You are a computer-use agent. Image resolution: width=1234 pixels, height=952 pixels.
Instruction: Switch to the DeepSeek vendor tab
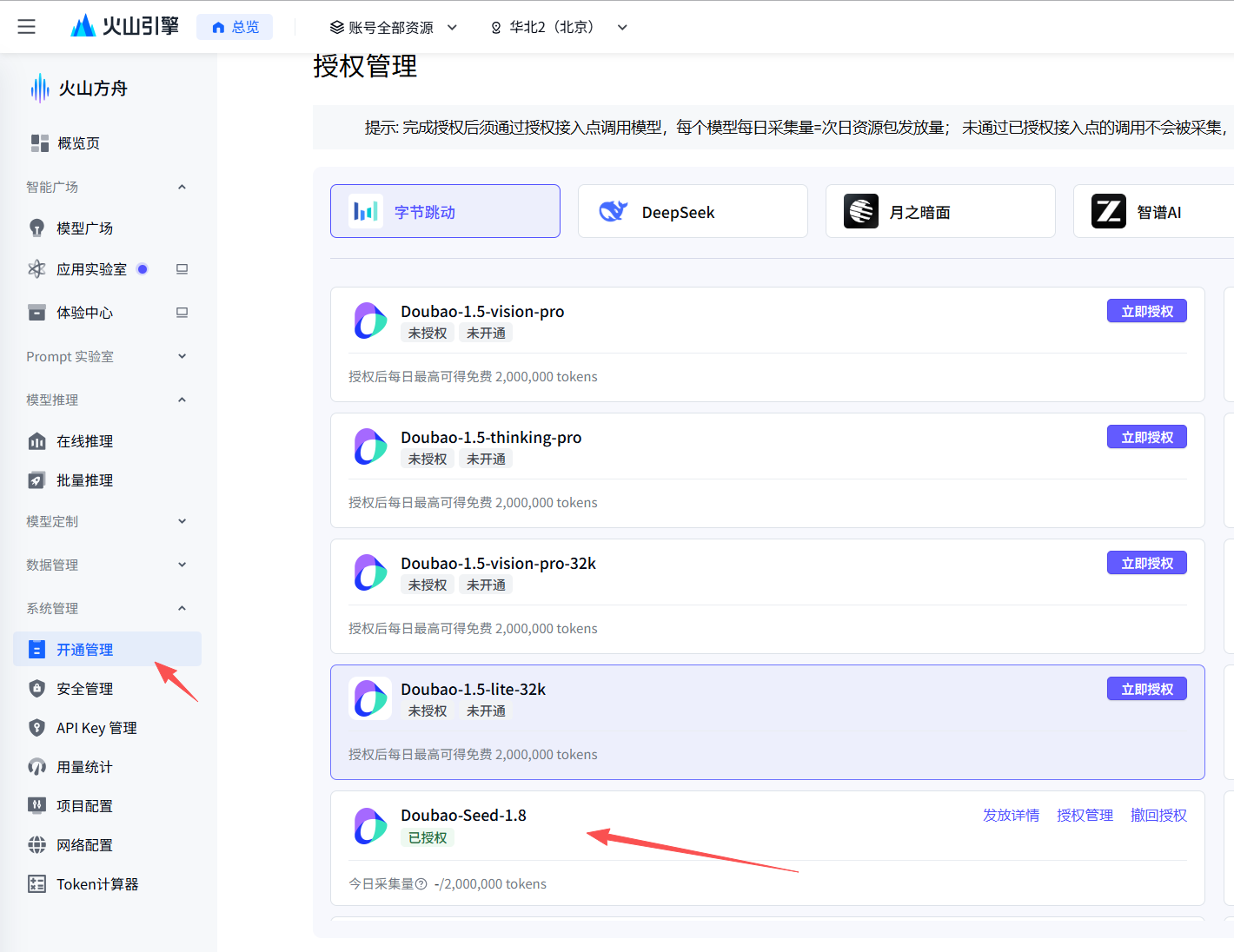coord(693,211)
